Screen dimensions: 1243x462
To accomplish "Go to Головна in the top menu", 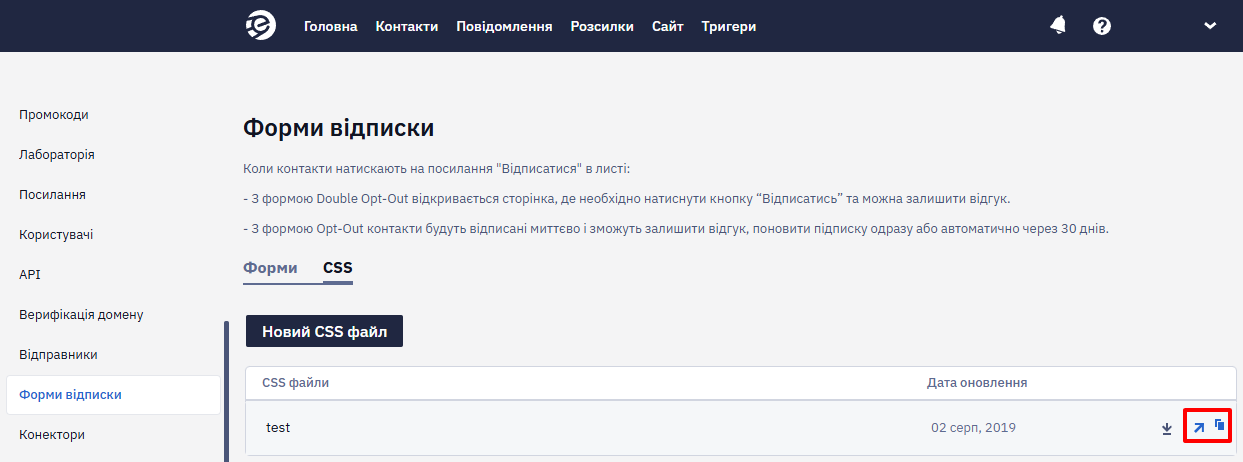I will [x=330, y=26].
